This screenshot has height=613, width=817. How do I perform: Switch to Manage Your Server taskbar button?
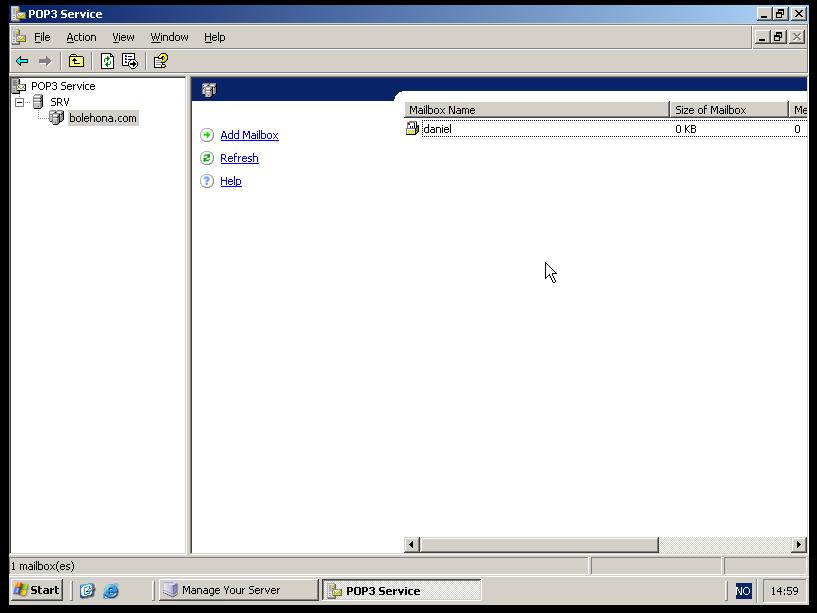point(238,590)
